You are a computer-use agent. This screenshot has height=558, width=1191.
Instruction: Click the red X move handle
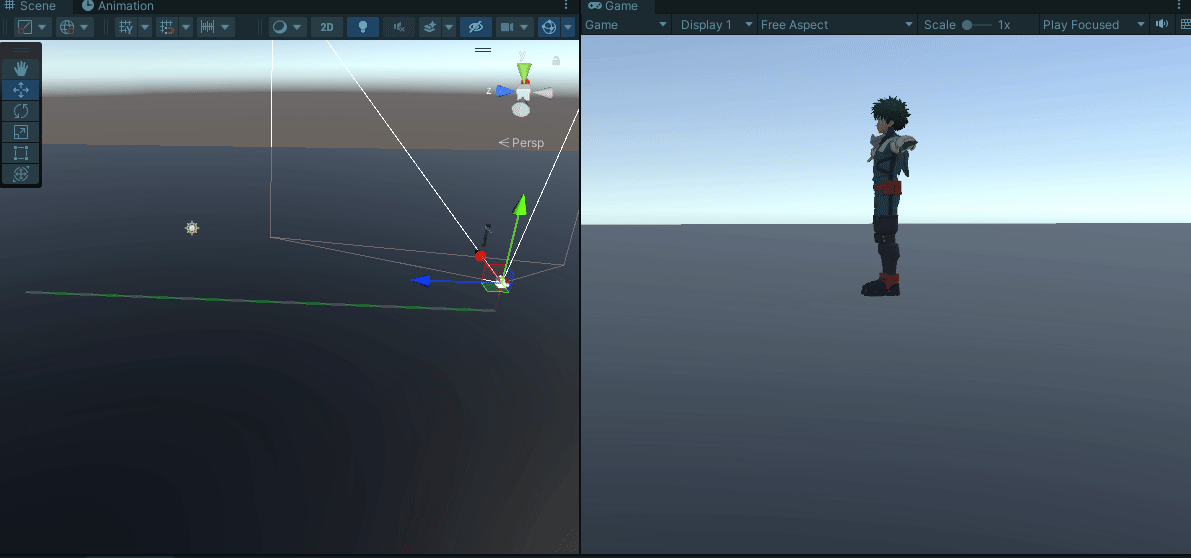(x=480, y=256)
